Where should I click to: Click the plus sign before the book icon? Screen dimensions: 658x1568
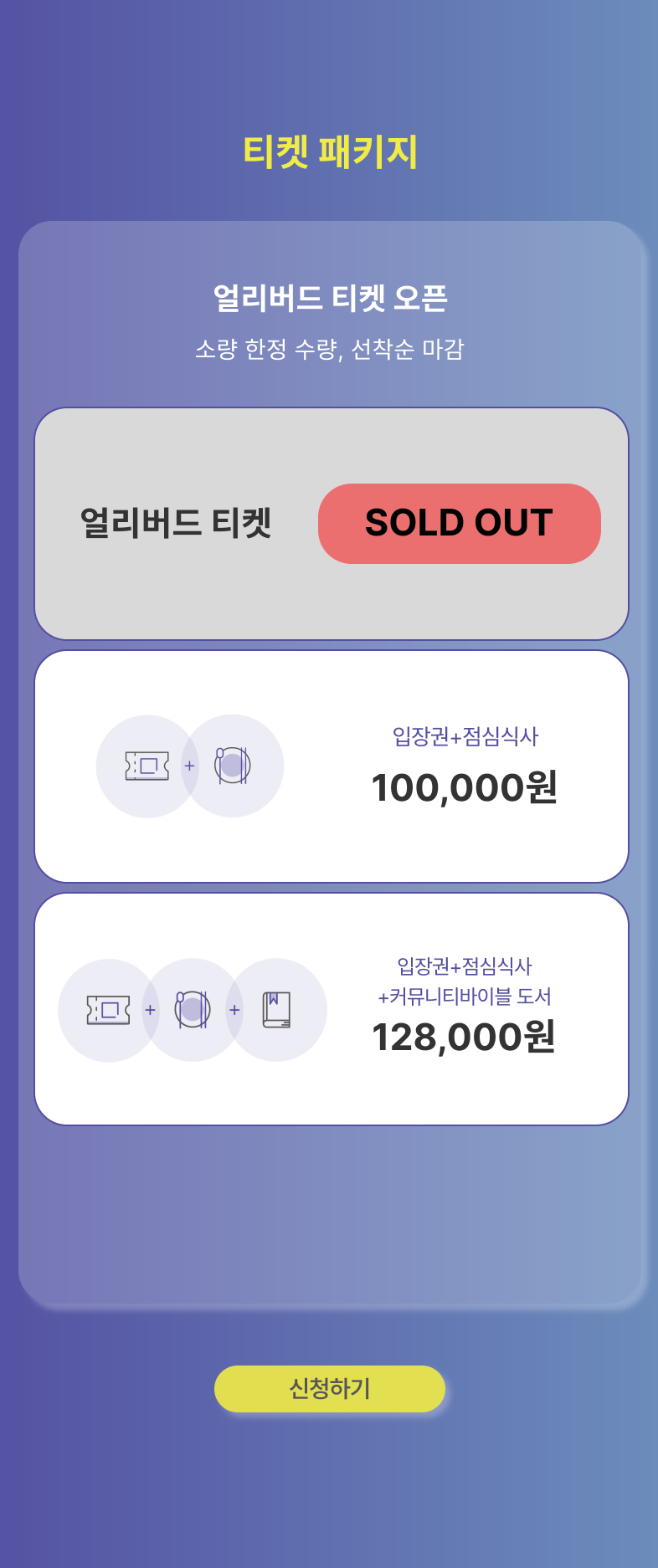coord(234,1010)
